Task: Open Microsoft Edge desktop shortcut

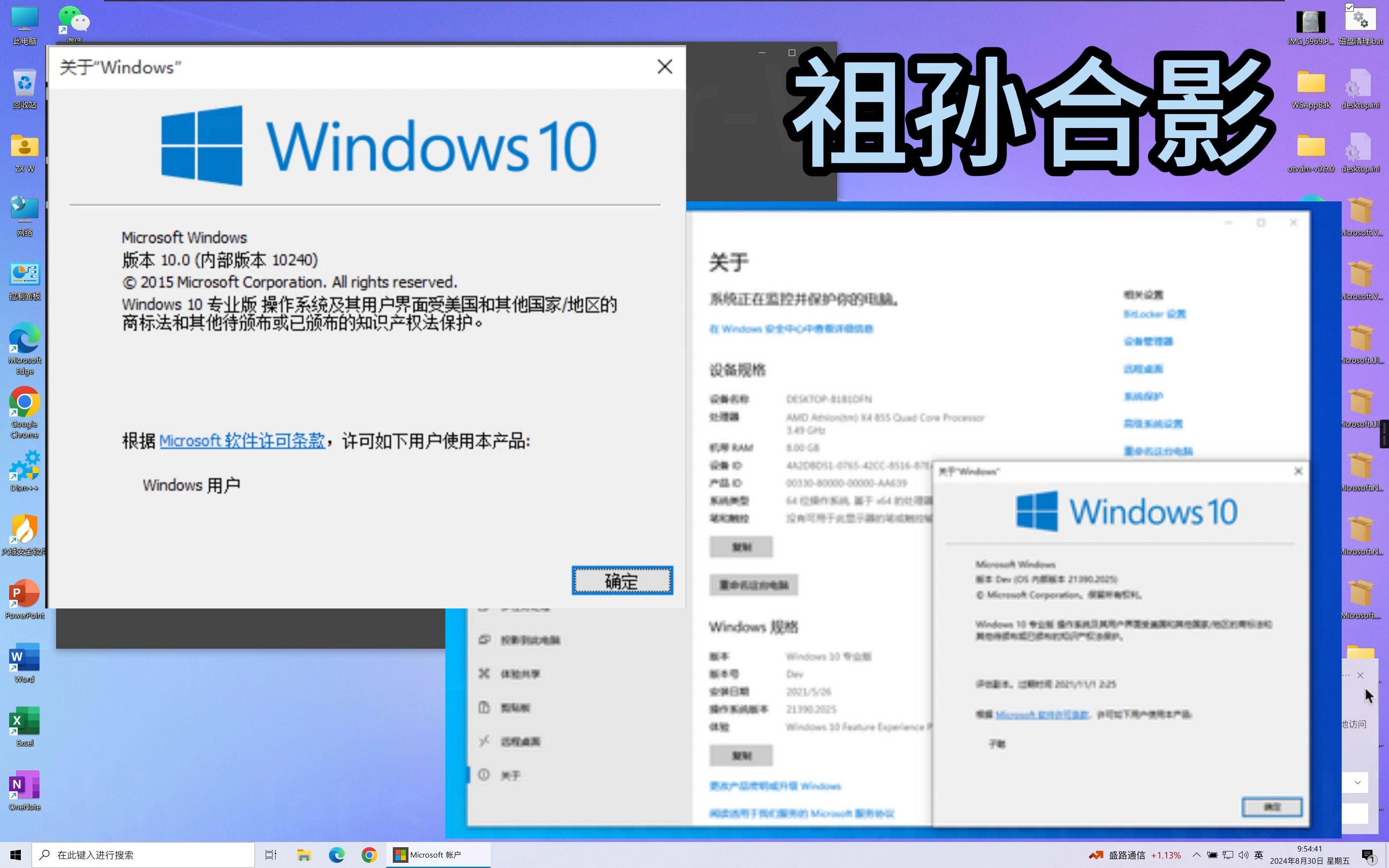Action: 25,339
